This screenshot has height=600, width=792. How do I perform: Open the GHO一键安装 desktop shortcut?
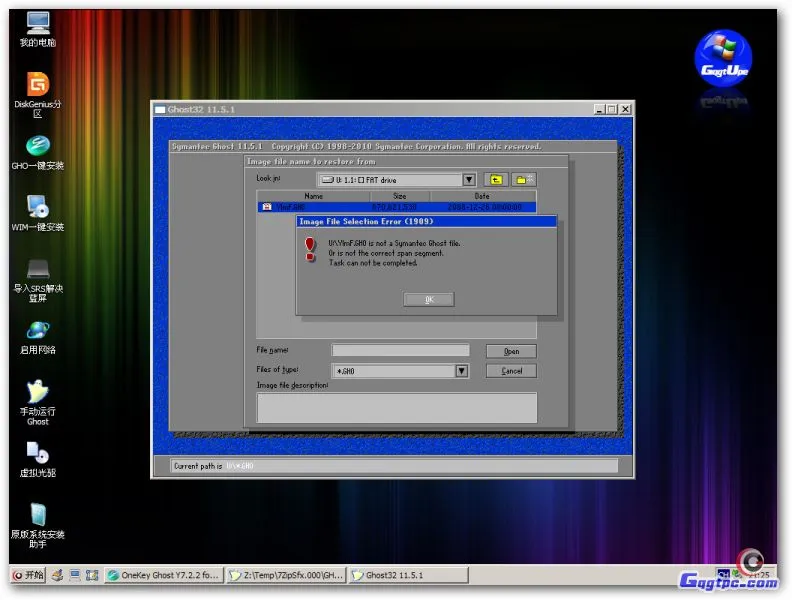click(x=38, y=153)
